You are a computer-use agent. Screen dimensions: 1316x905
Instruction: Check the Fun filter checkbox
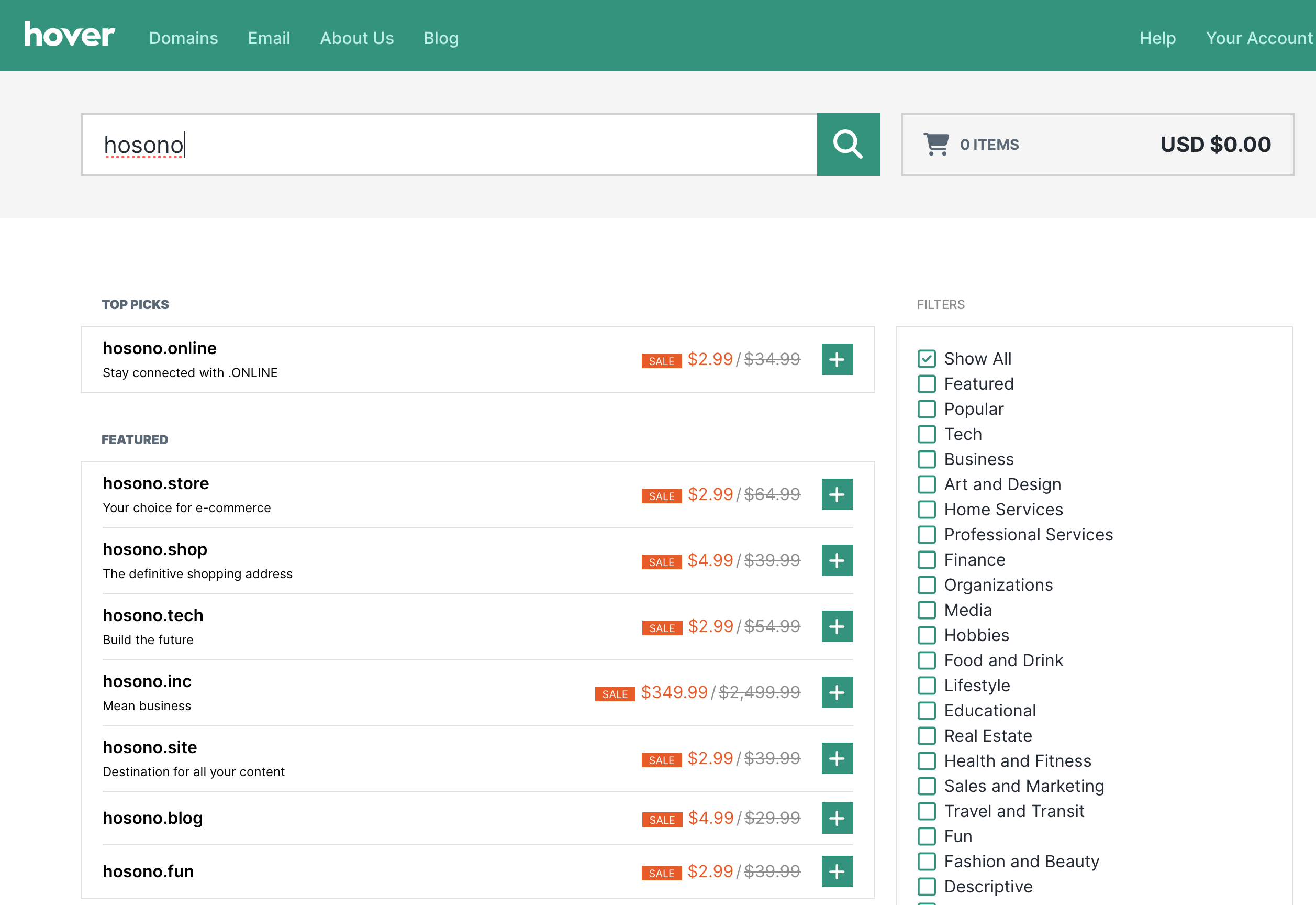click(x=927, y=836)
